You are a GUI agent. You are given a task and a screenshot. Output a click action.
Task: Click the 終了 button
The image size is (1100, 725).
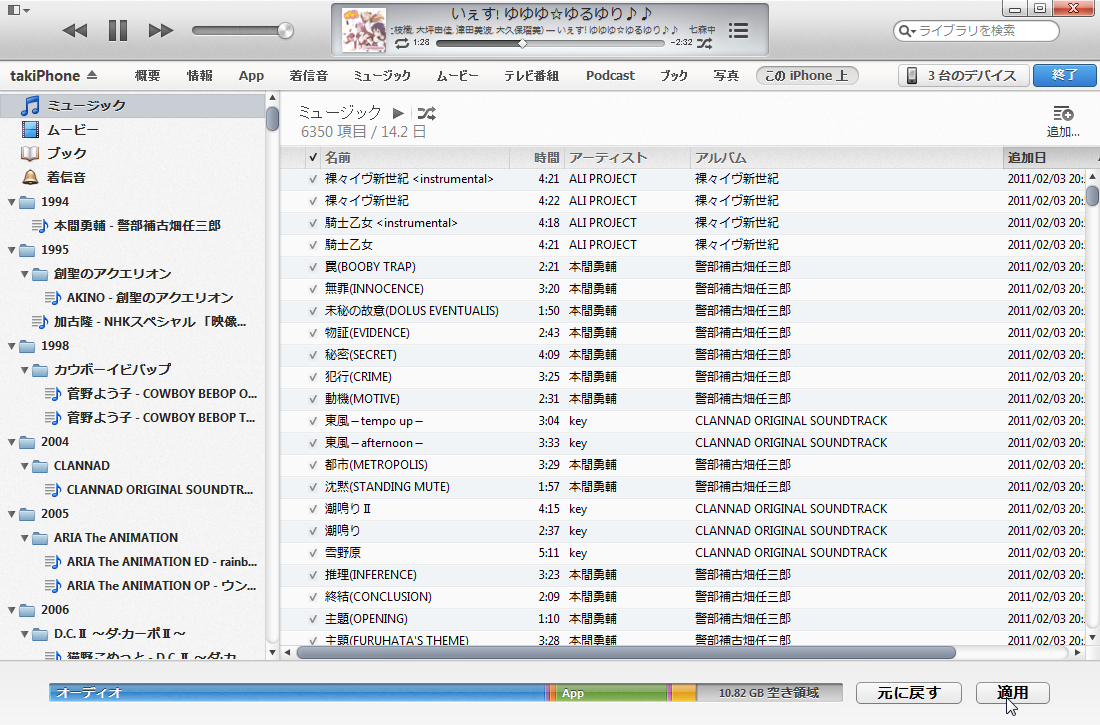1064,76
